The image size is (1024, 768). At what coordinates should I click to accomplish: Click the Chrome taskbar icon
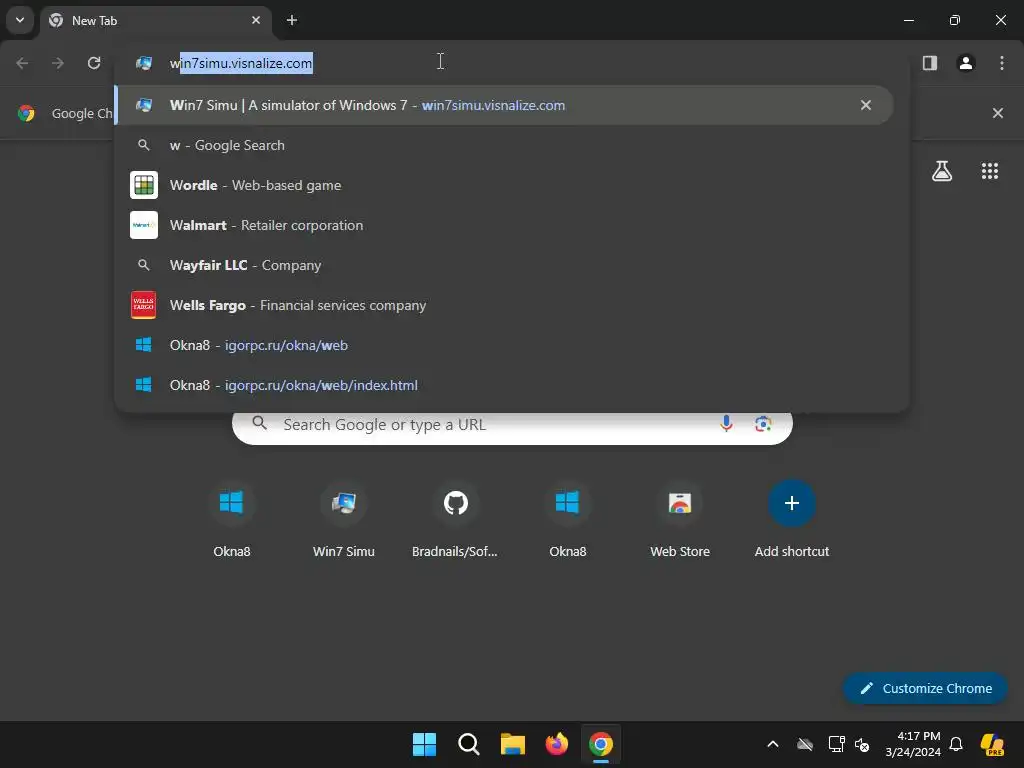click(x=601, y=744)
